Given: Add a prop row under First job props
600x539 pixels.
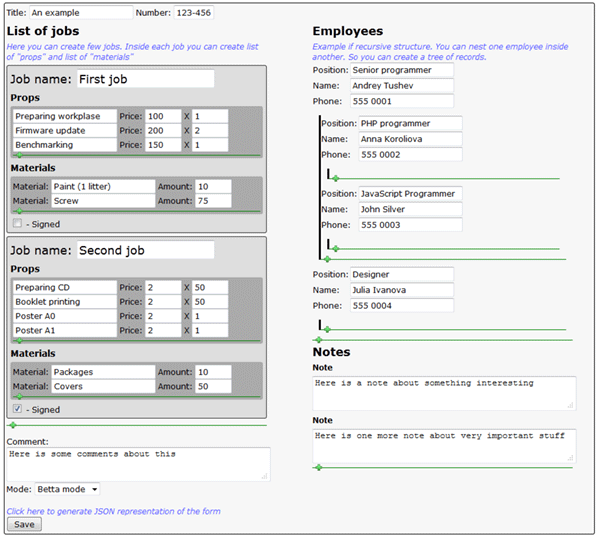Looking at the screenshot, I should [19, 155].
